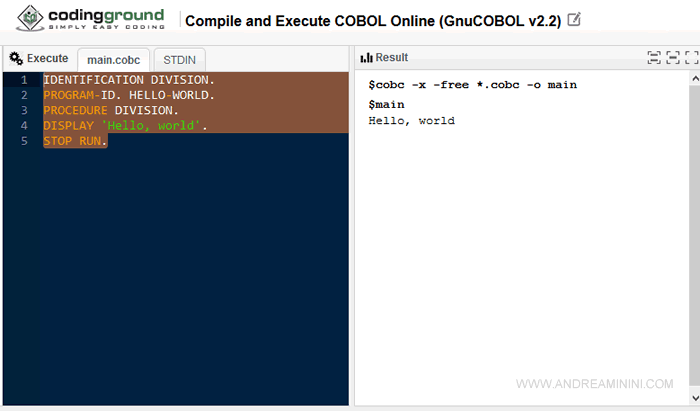Place cursor in the IDENTIFICATION DIVISION line
The width and height of the screenshot is (700, 411).
click(x=128, y=79)
